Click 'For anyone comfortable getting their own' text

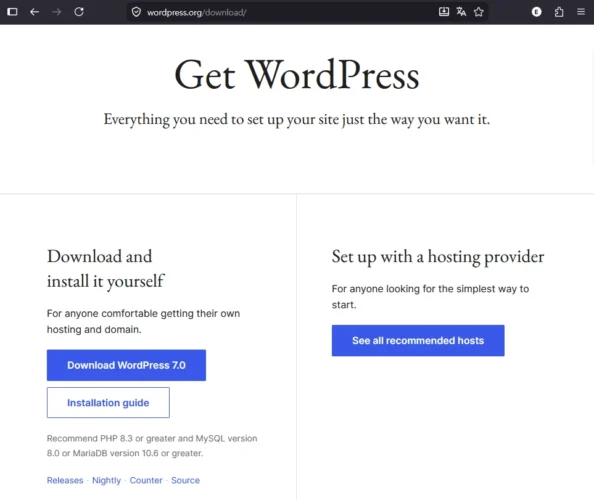pos(143,322)
